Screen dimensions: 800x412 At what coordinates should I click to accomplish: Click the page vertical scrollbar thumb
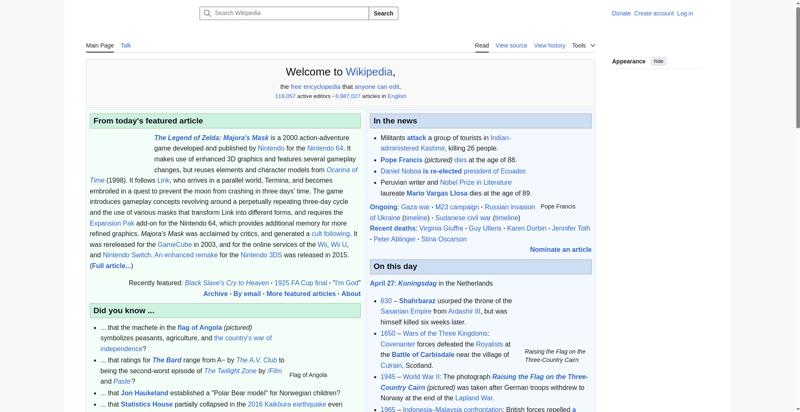pos(797,65)
